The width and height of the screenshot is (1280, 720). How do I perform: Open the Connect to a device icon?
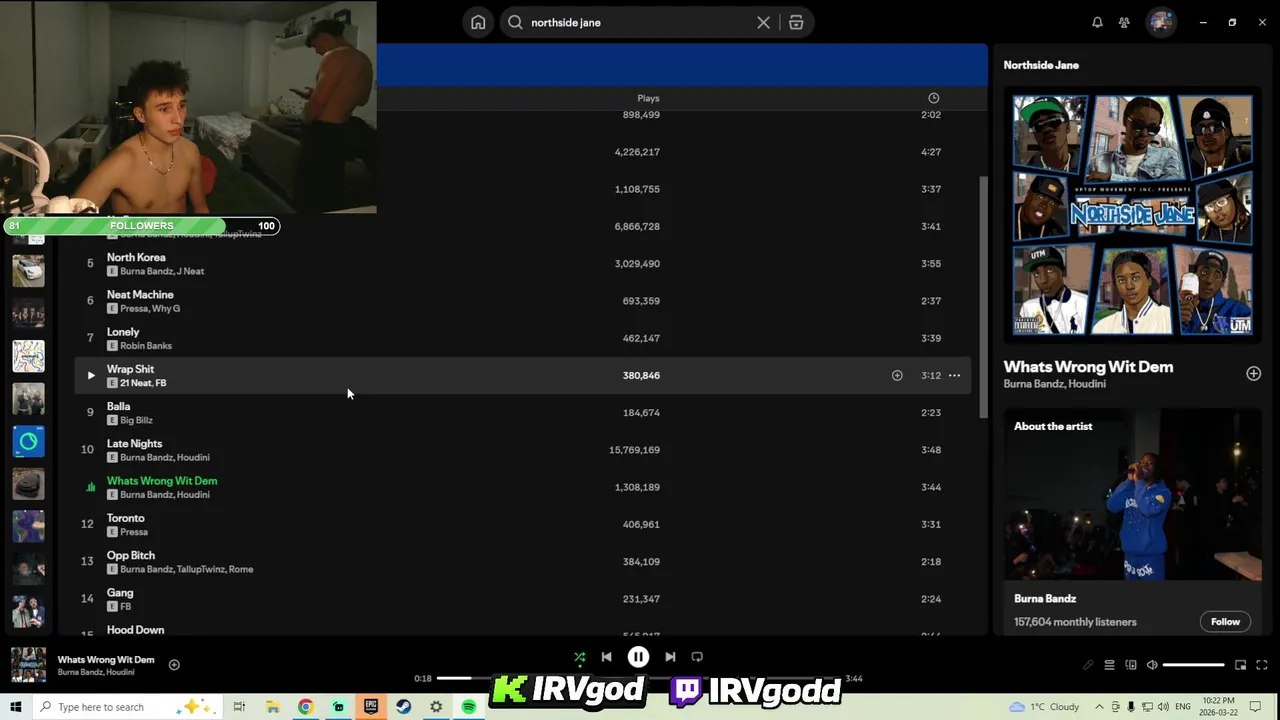[1131, 665]
